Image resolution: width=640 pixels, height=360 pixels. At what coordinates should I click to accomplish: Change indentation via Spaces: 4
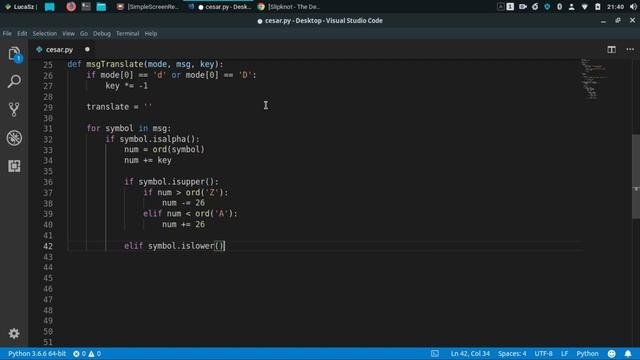(x=512, y=353)
